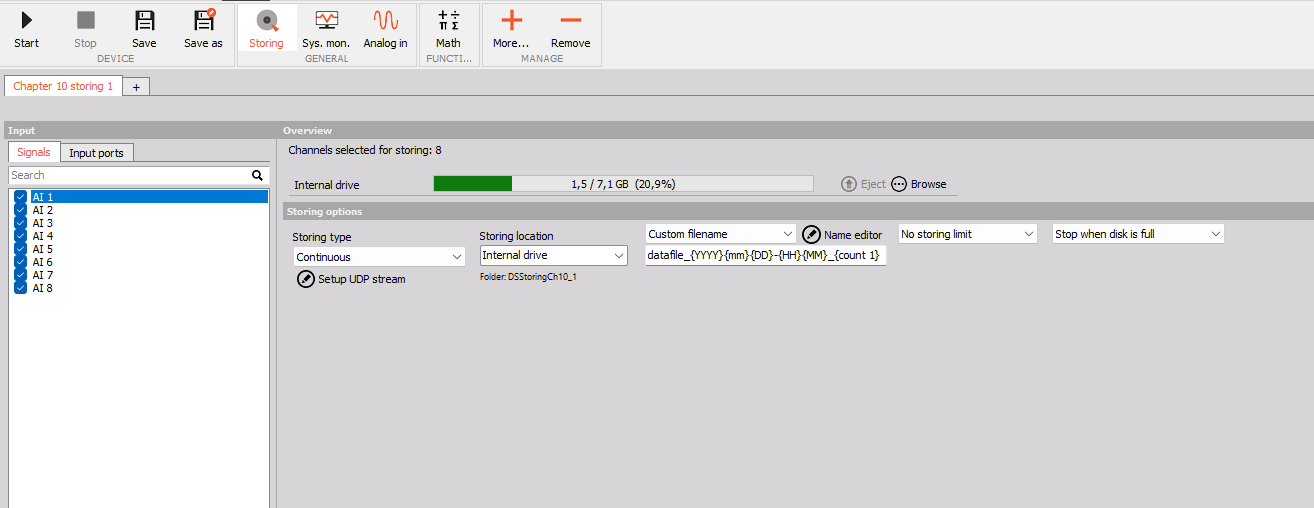Image resolution: width=1314 pixels, height=508 pixels.
Task: Click the Folder: DSStoringCh10_1 text
Action: (528, 277)
